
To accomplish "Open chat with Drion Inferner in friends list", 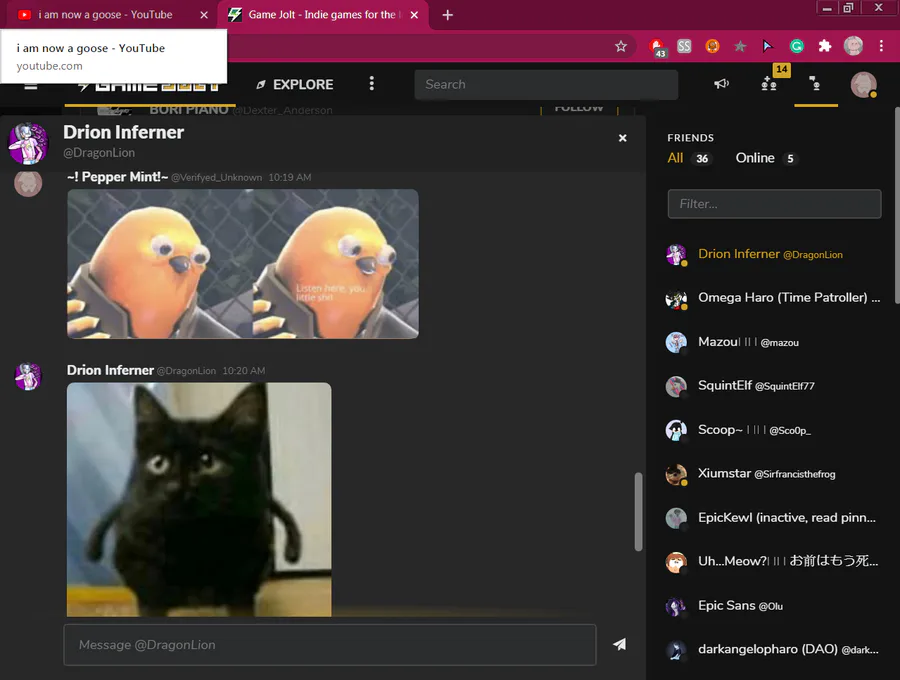I will [x=773, y=254].
